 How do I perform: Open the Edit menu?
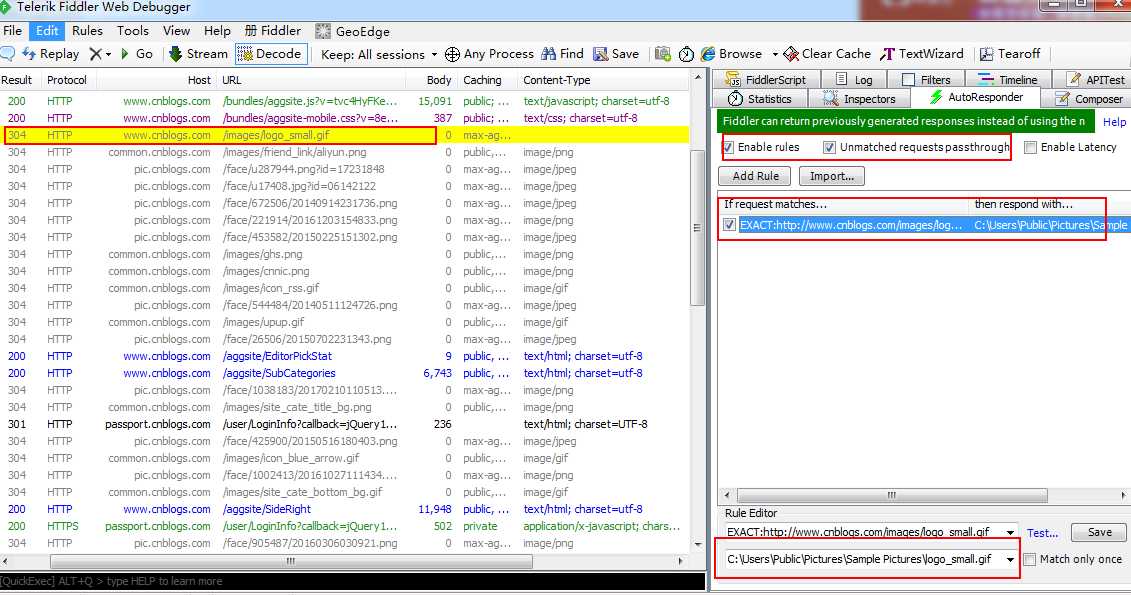click(x=47, y=31)
